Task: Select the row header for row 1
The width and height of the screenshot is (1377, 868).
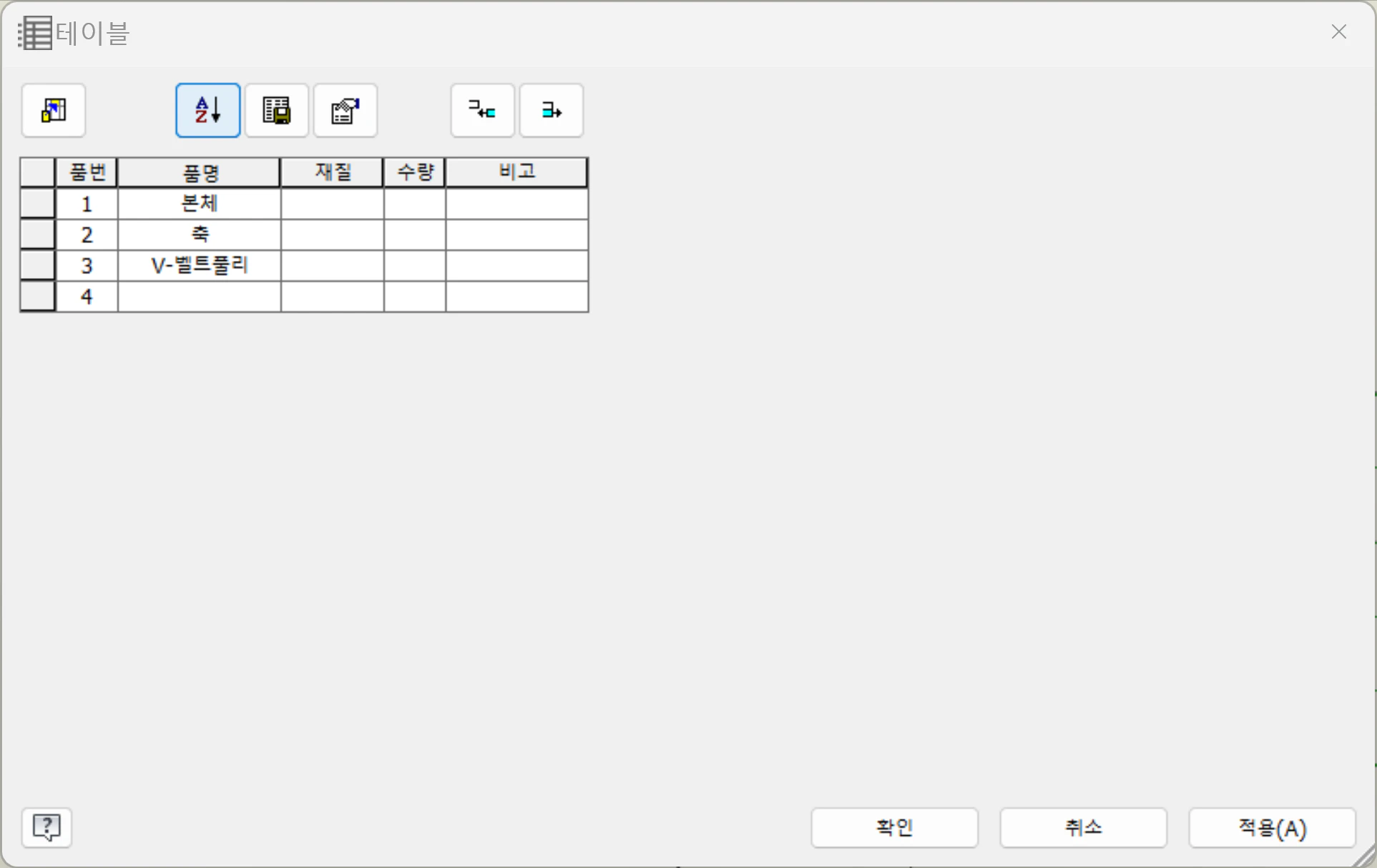Action: tap(37, 204)
